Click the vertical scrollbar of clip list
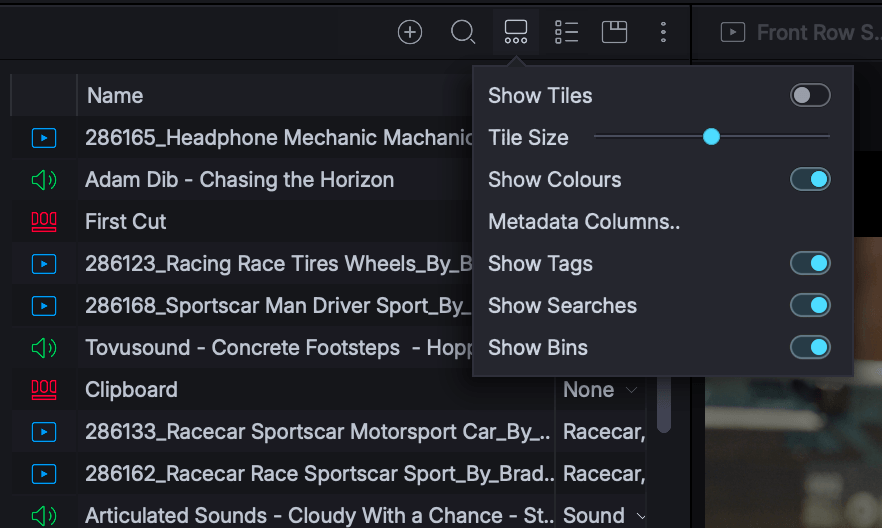The width and height of the screenshot is (882, 528). click(x=664, y=405)
